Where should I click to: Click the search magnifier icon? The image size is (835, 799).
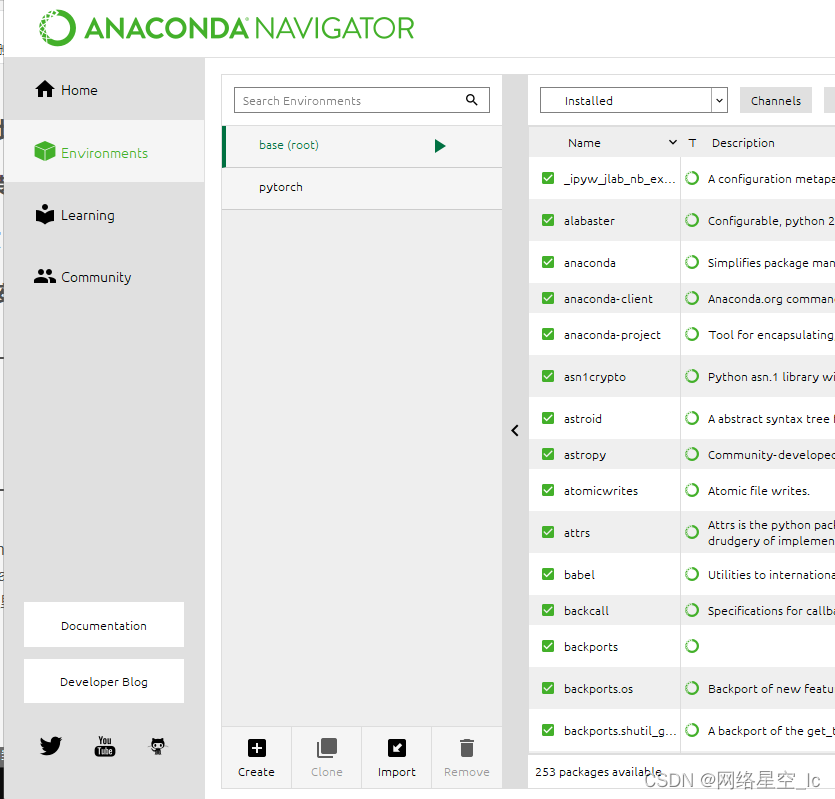[x=471, y=100]
